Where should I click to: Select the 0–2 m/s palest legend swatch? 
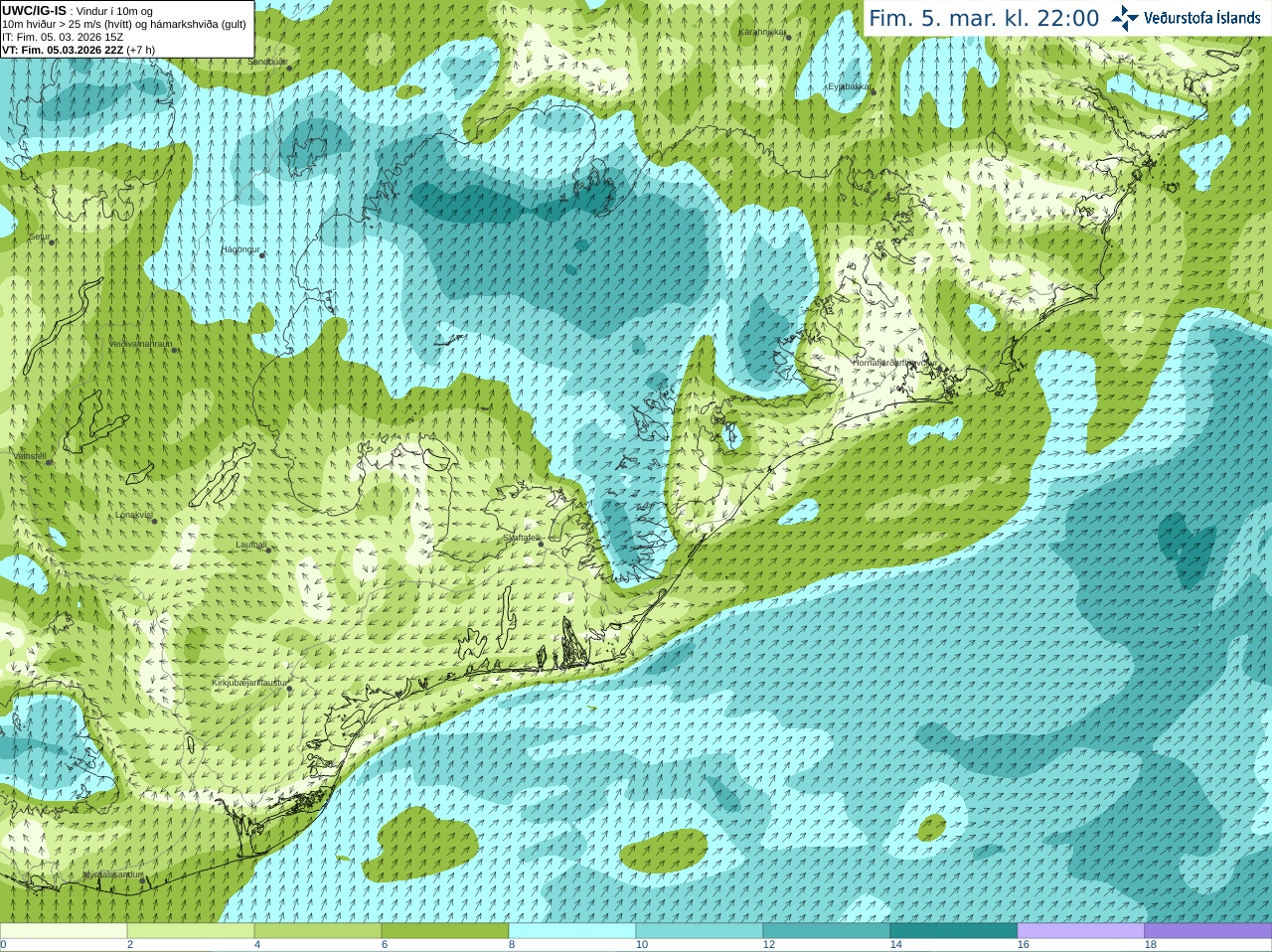[64, 931]
